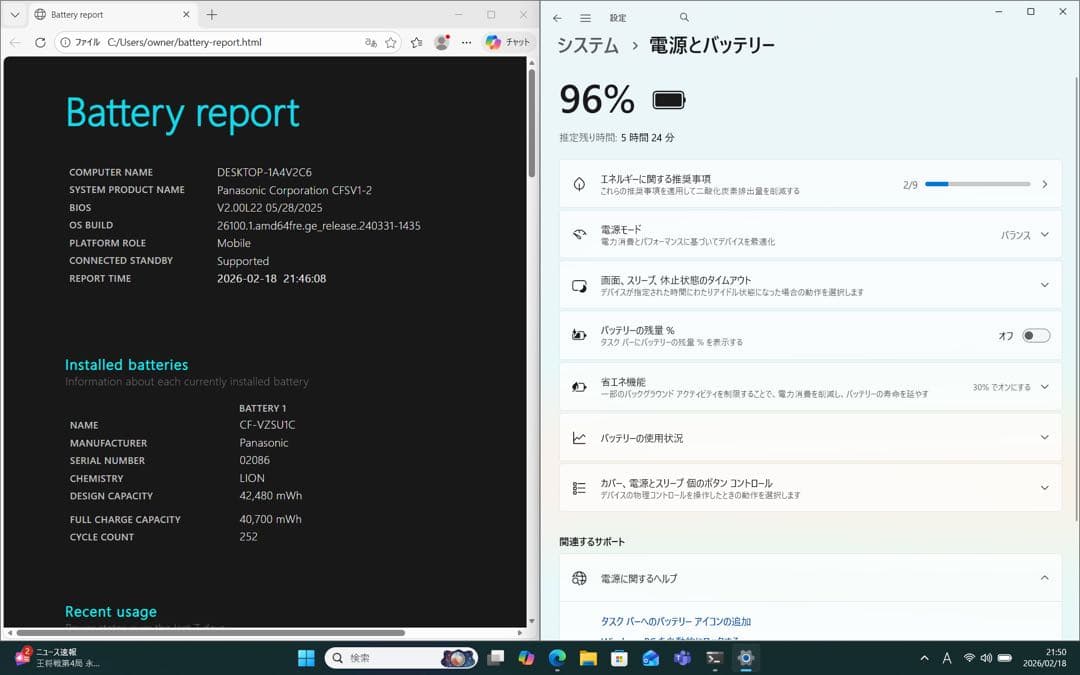Viewport: 1080px width, 675px height.
Task: Collapse the 電源に関するヘルプ section
Action: tap(1046, 578)
